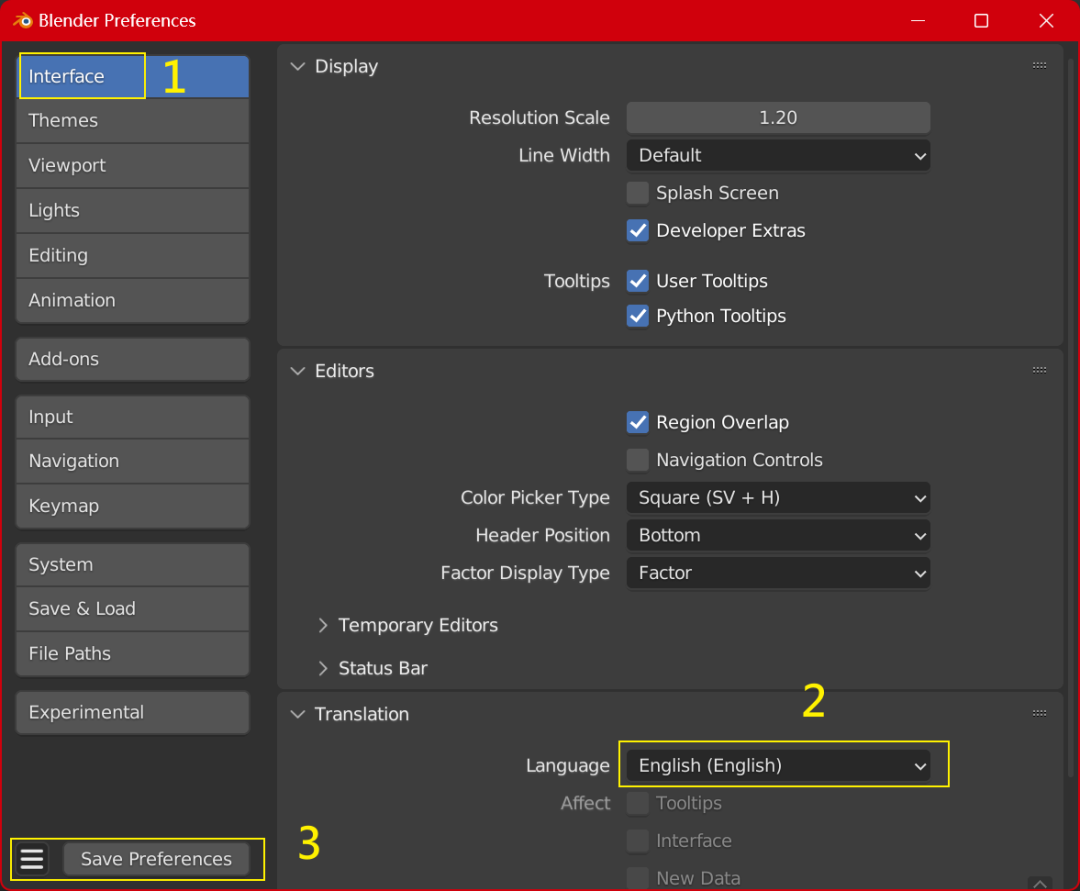1080x891 pixels.
Task: Open the File Paths tab
Action: pyautogui.click(x=133, y=653)
